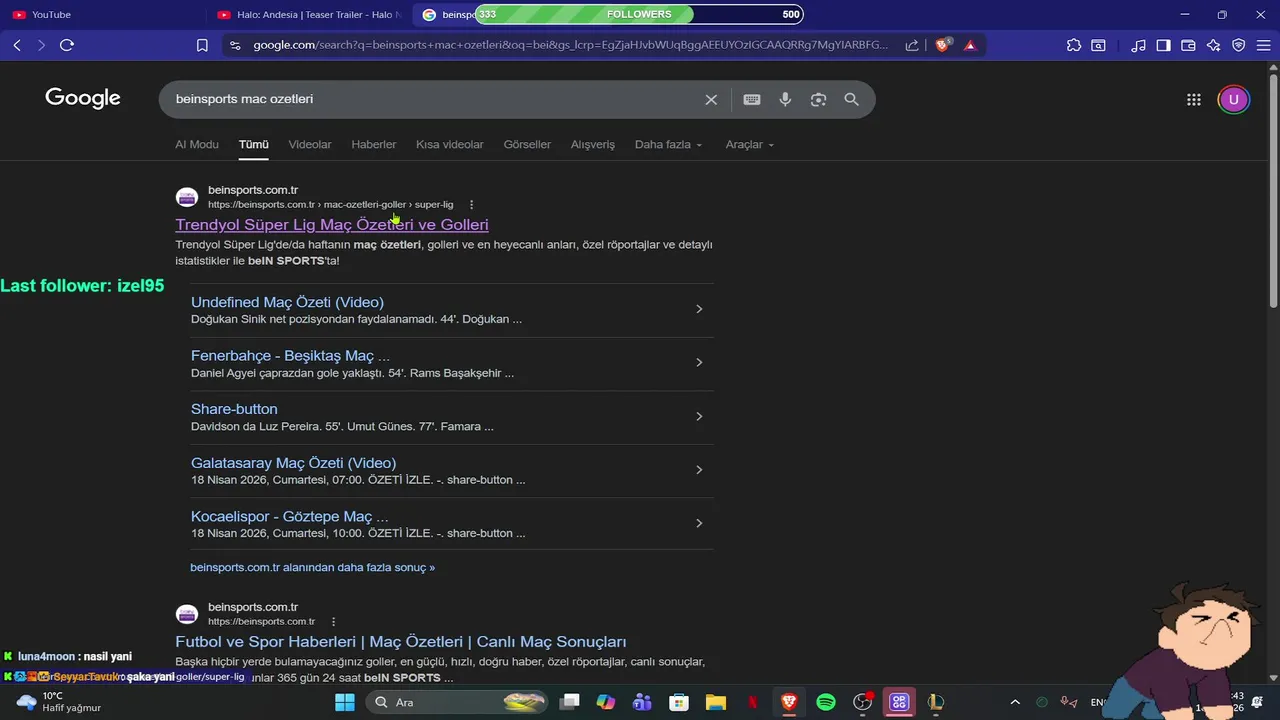Open site settings icon in address bar
Screen dimensions: 1280x720
coord(235,45)
